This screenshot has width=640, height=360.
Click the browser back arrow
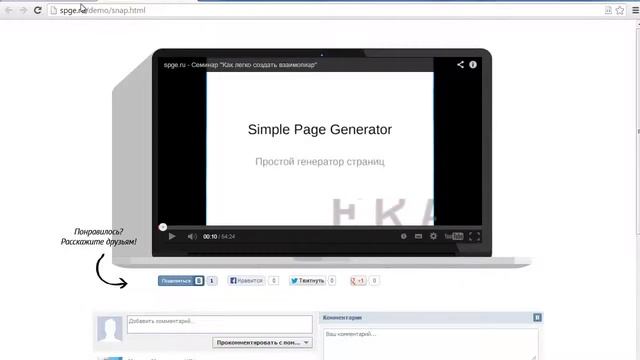coord(9,10)
